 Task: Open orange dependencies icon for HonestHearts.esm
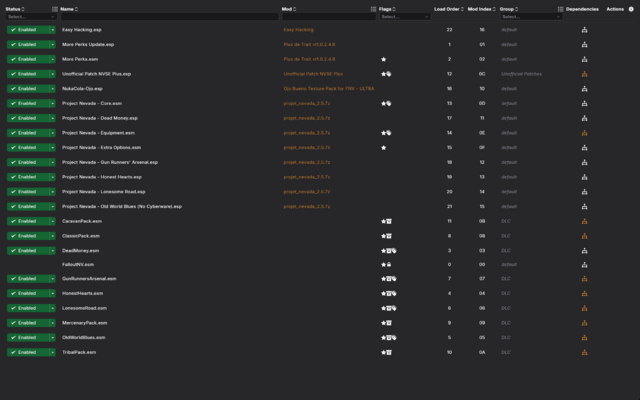tap(584, 293)
